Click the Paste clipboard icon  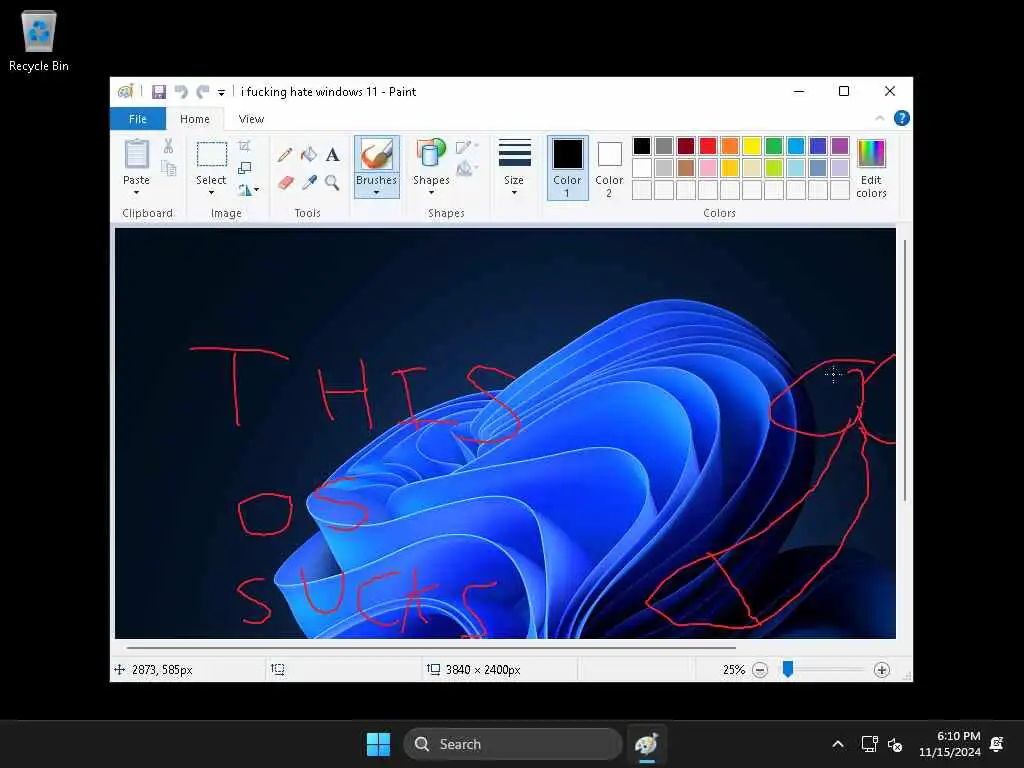tap(136, 155)
